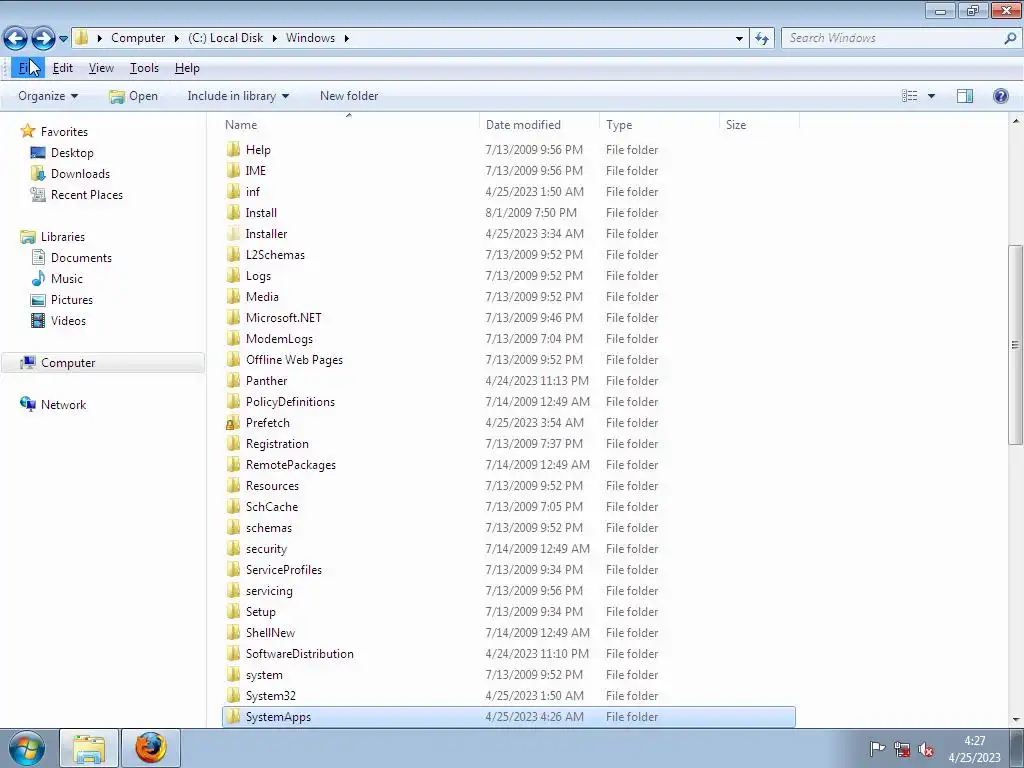Select the SystemApps folder row

(509, 717)
